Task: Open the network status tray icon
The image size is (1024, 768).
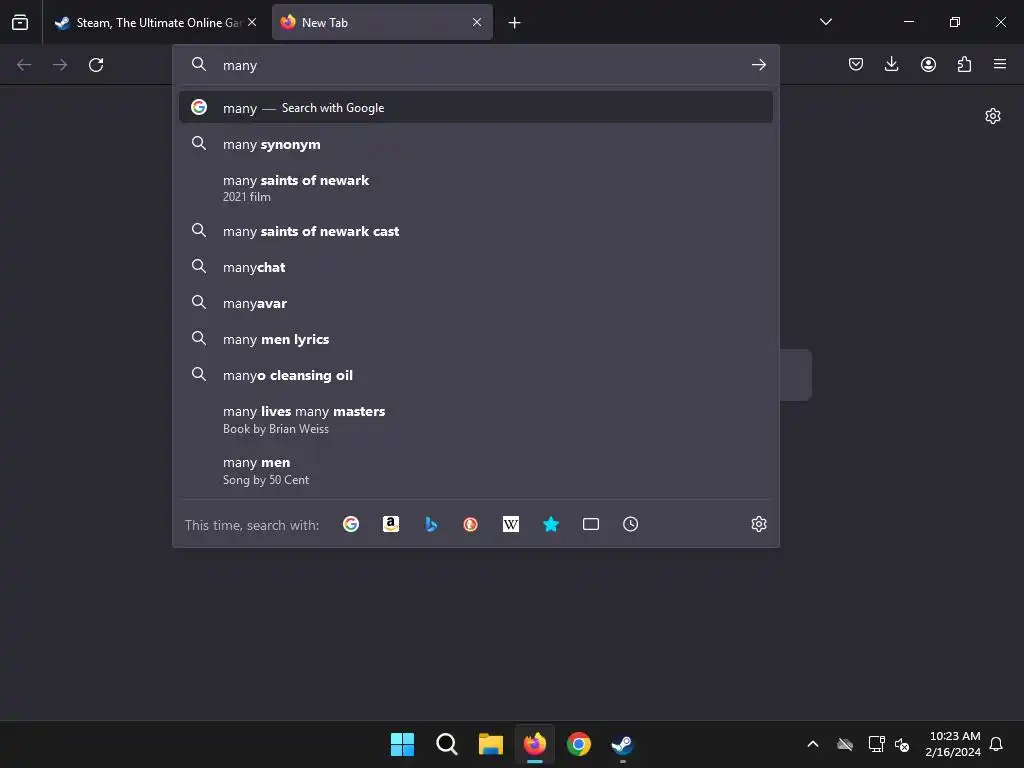Action: pos(876,744)
